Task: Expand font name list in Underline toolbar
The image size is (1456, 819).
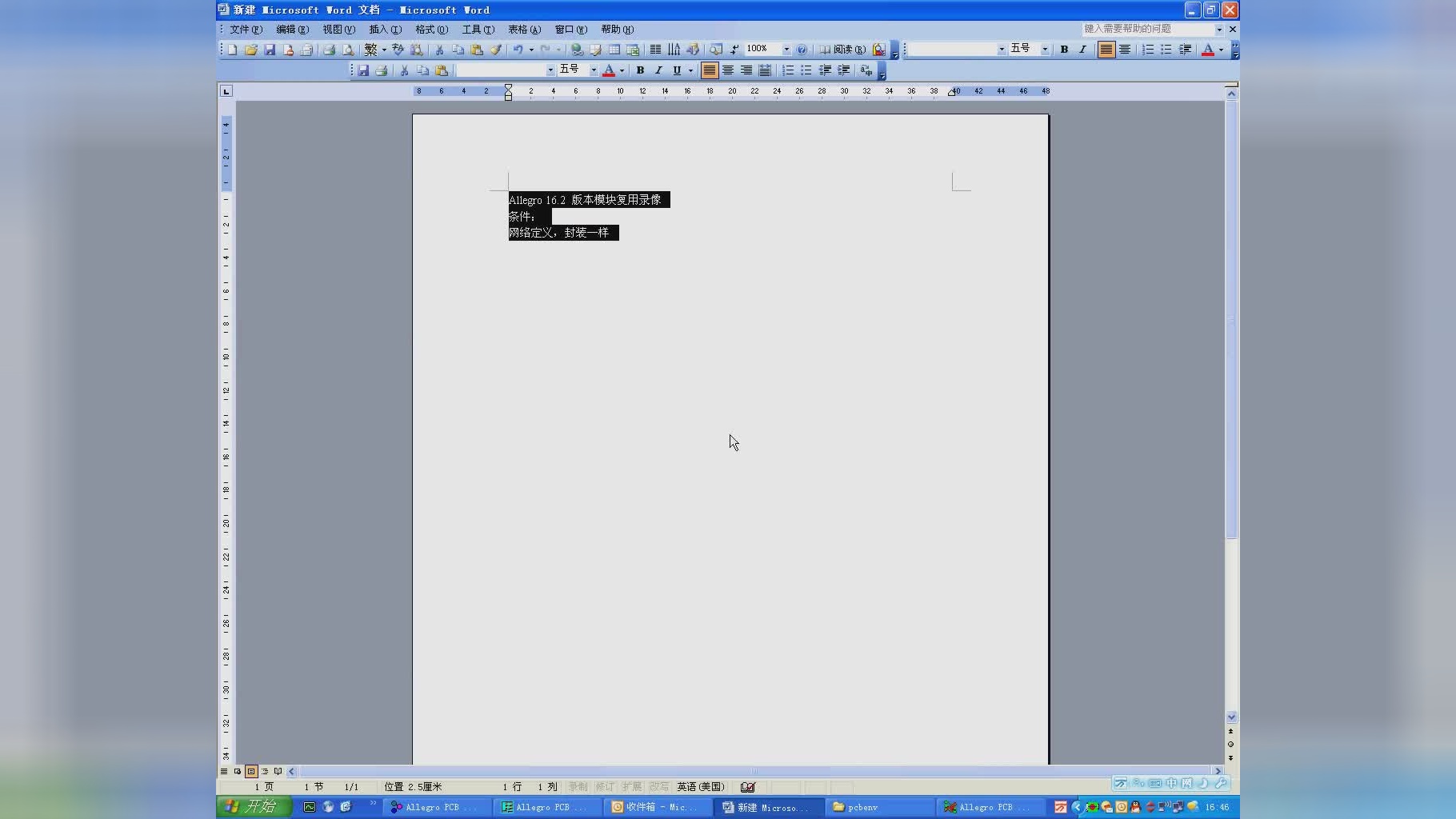Action: pyautogui.click(x=550, y=70)
